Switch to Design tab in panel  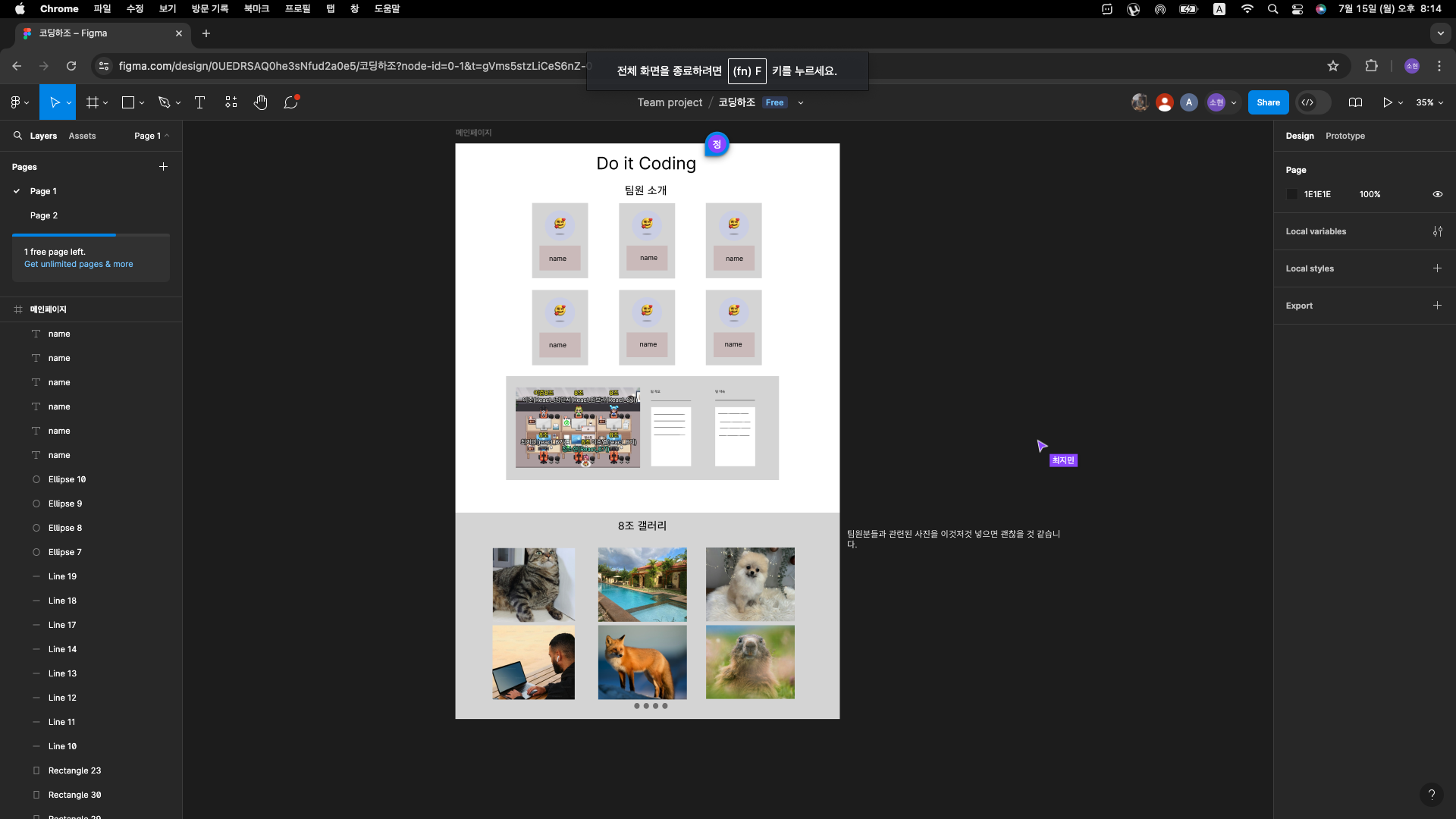click(1299, 135)
